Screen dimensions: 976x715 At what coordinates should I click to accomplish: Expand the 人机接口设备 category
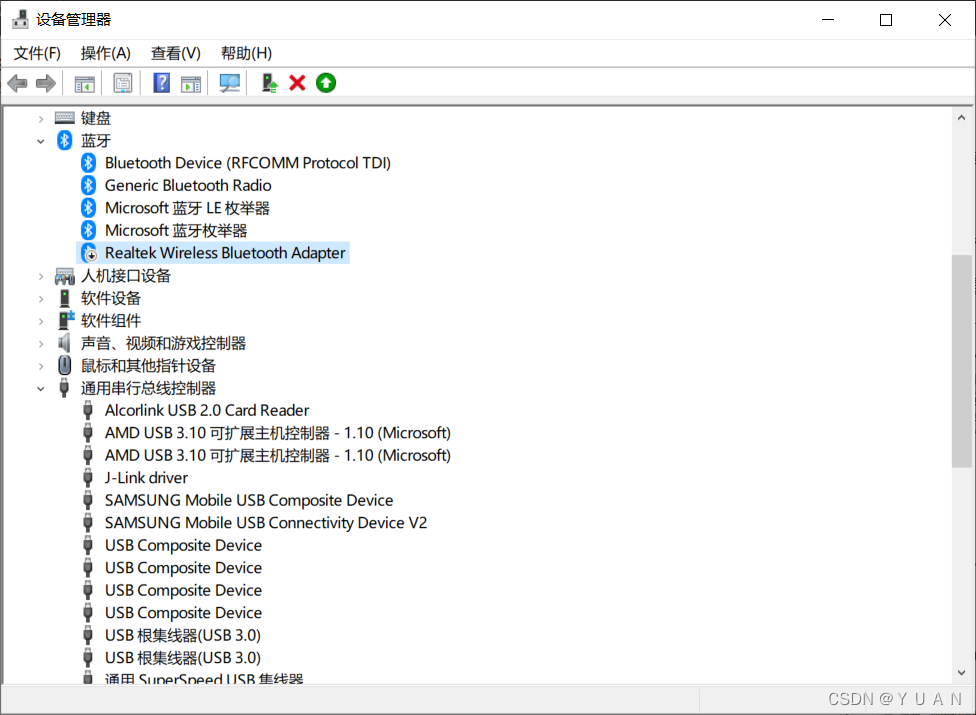coord(40,275)
